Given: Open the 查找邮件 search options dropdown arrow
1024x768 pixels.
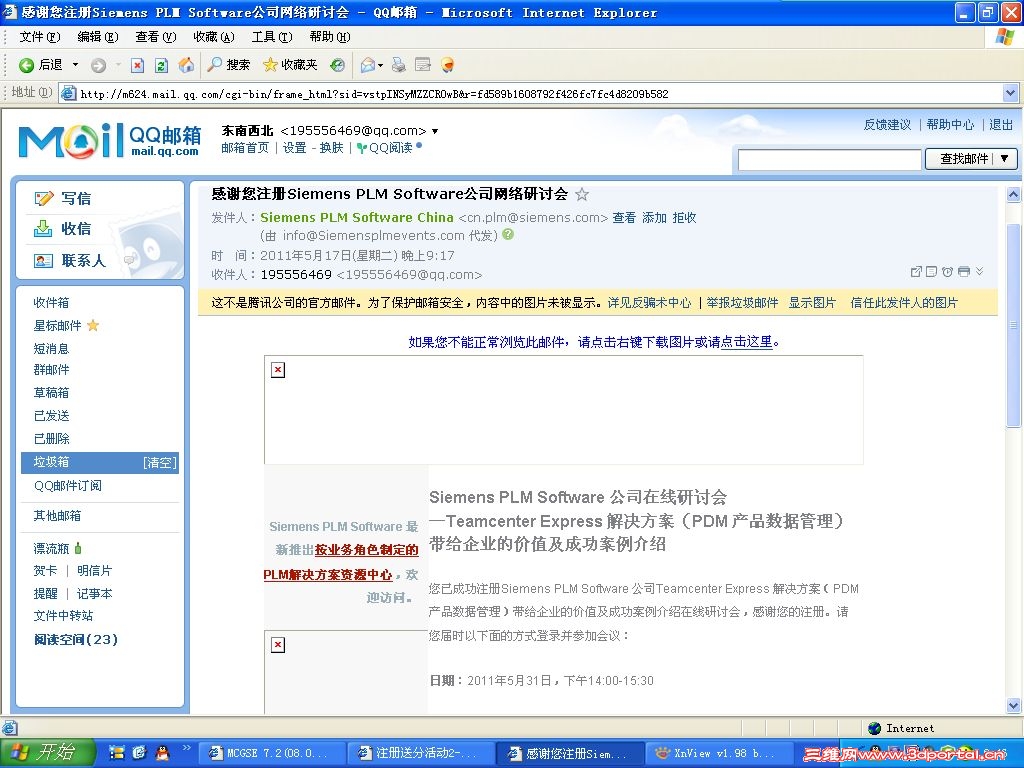Looking at the screenshot, I should (1005, 159).
